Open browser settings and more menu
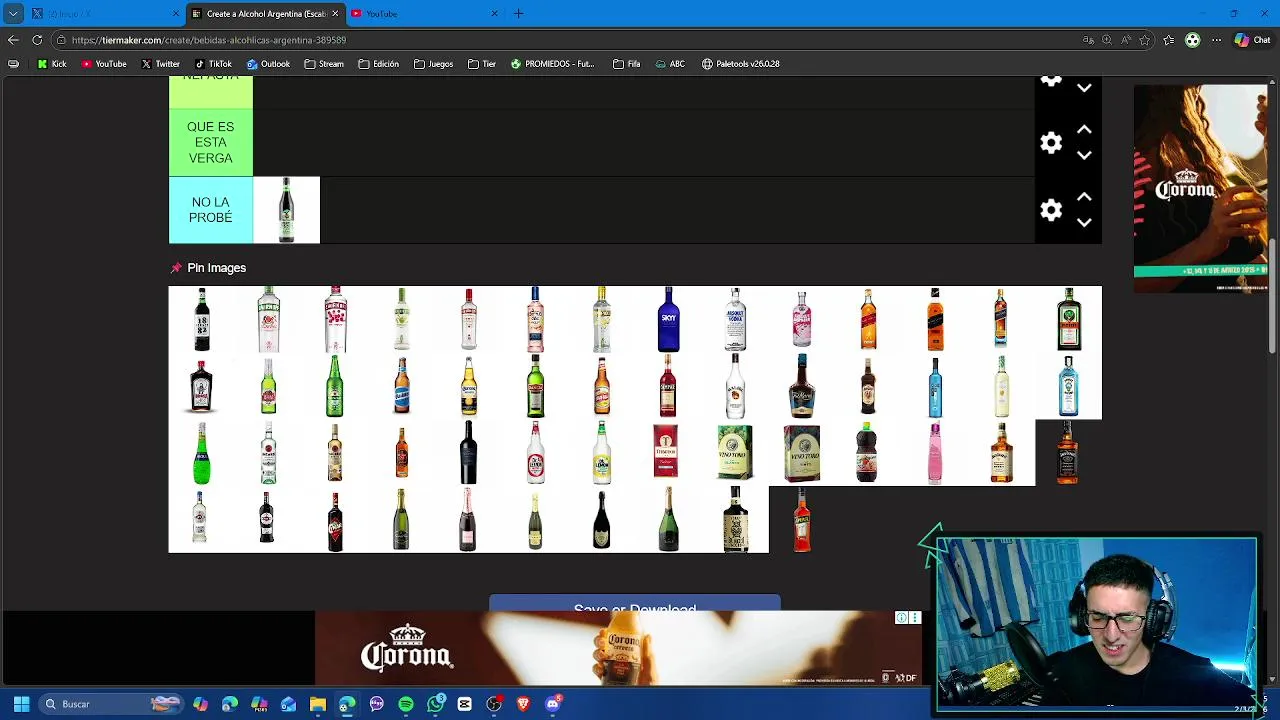The height and width of the screenshot is (720, 1280). 1216,40
